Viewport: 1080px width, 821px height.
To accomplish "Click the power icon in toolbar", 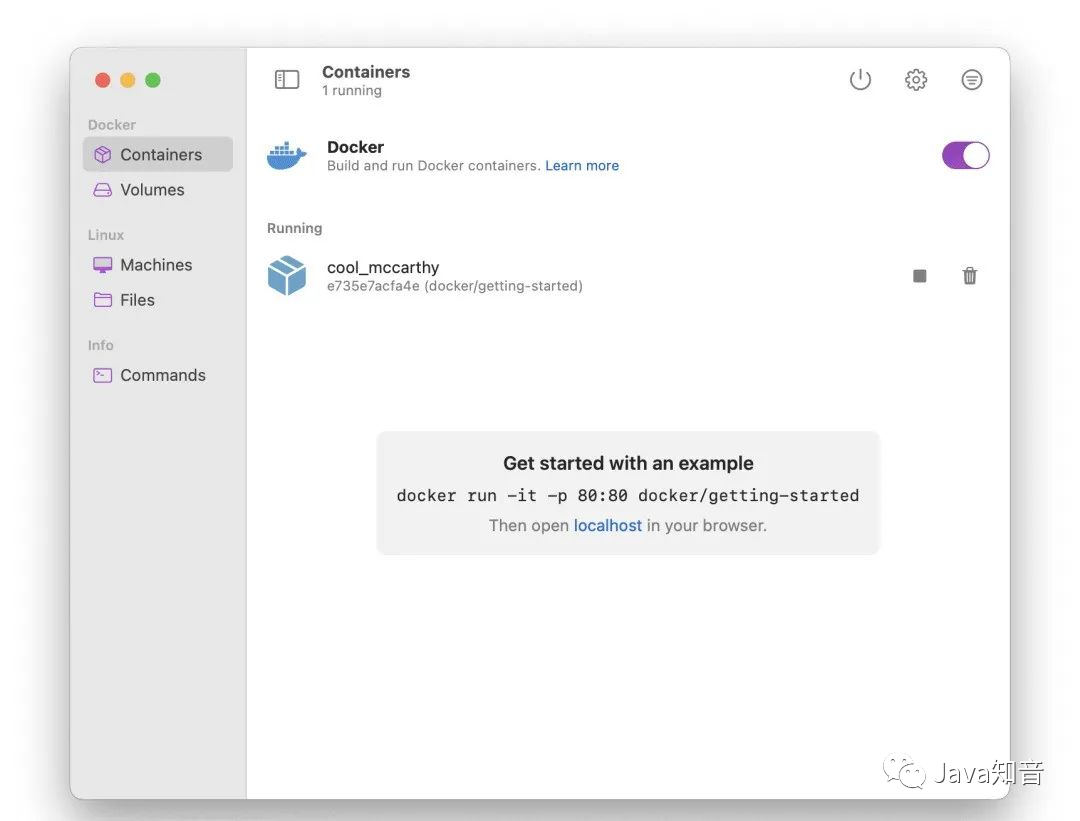I will (860, 80).
